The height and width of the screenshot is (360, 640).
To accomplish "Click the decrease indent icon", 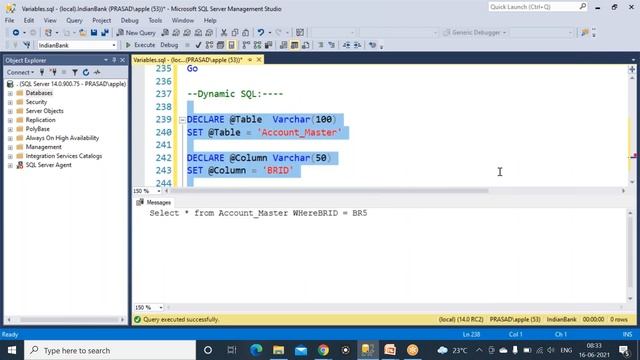I will click(x=346, y=45).
